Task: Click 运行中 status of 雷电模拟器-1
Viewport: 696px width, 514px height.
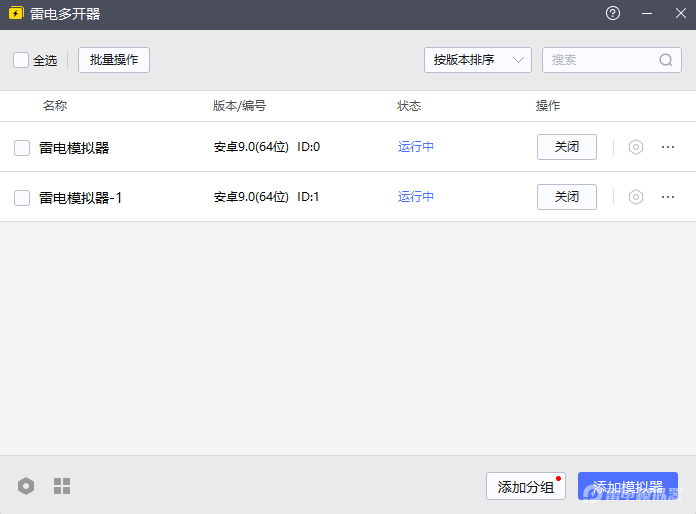Action: [x=416, y=197]
